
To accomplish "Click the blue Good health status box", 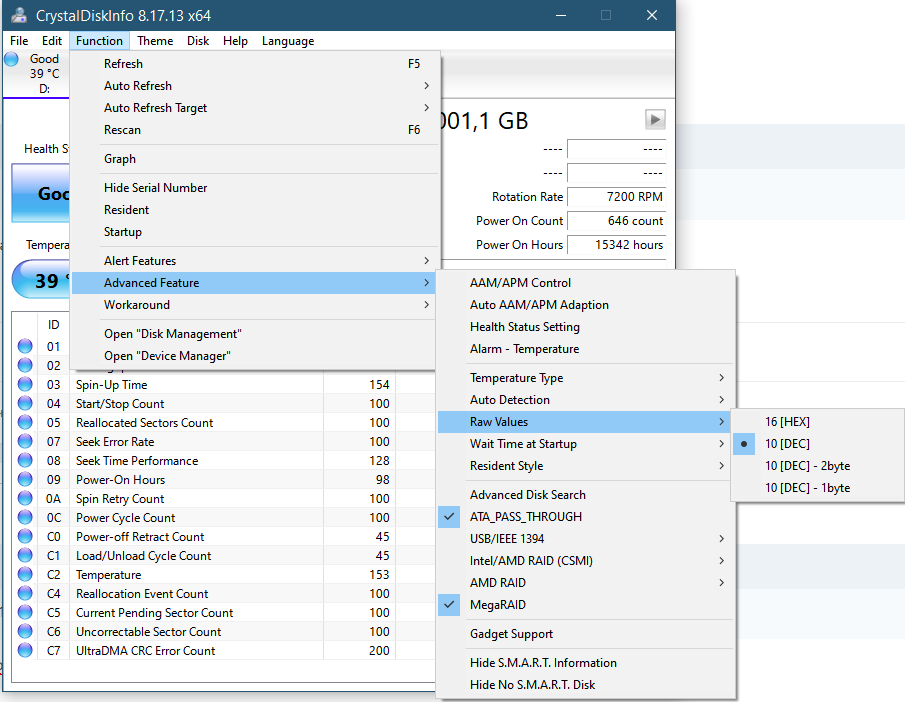I will (x=40, y=193).
